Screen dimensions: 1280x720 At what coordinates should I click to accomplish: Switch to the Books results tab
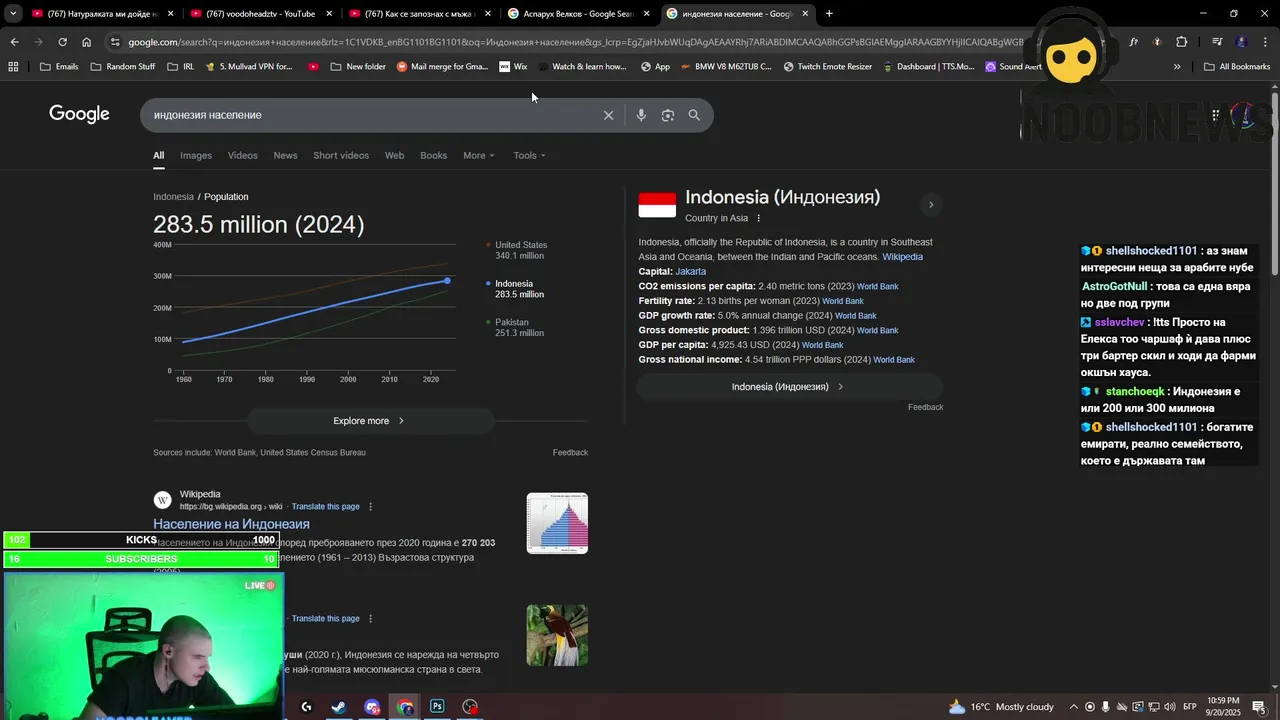433,155
